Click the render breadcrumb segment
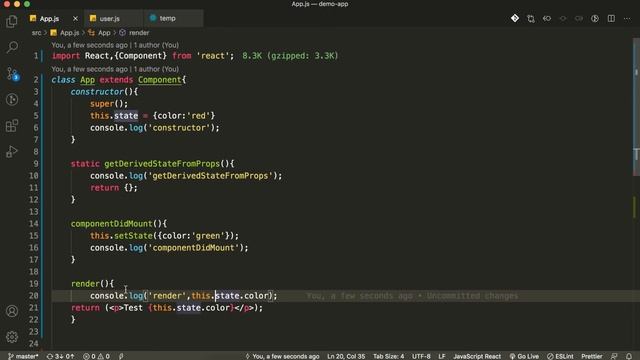Viewport: 640px width, 360px height. (x=139, y=33)
